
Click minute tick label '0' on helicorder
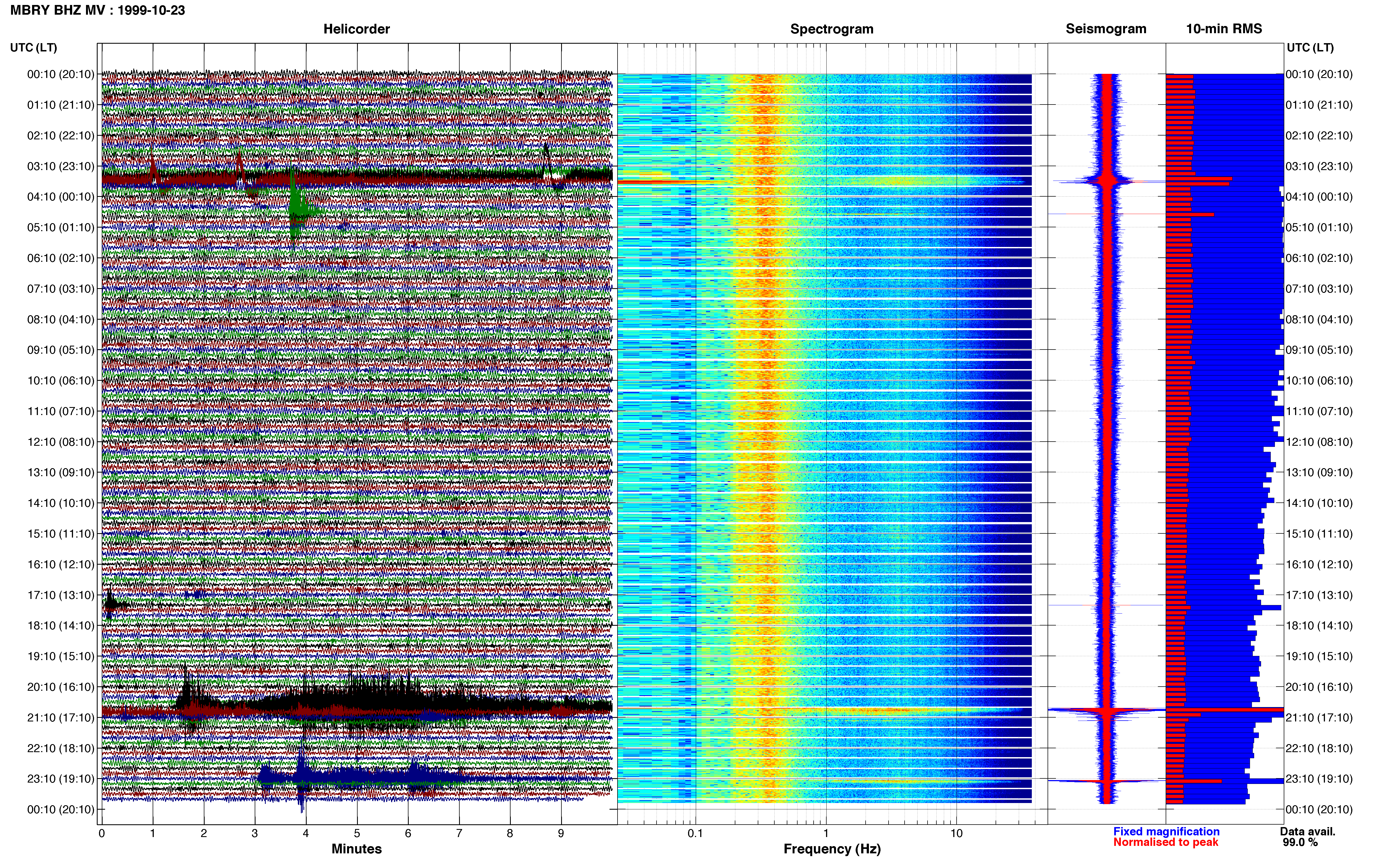click(x=101, y=833)
